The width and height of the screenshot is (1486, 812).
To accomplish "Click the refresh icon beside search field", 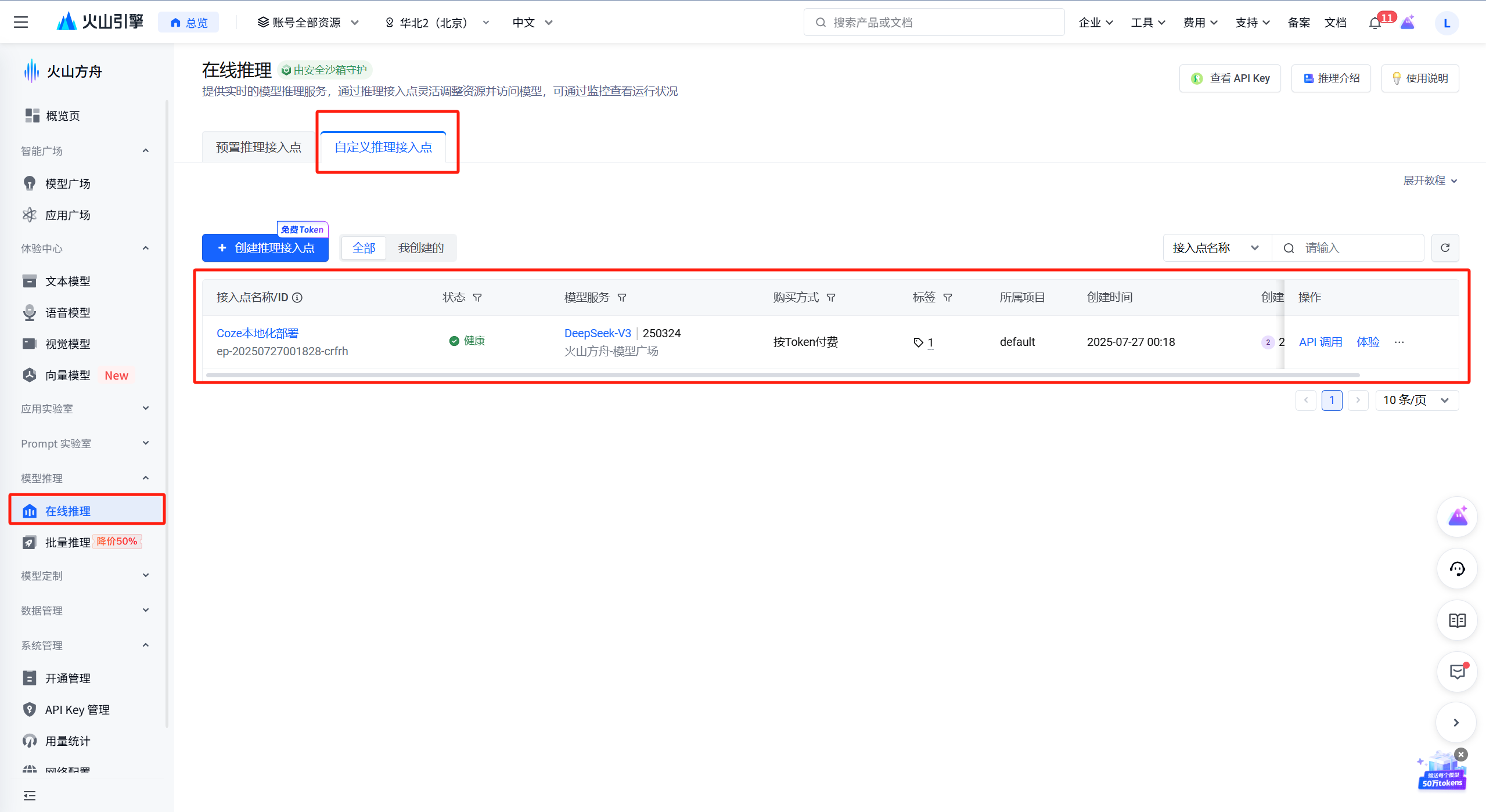I will [1445, 248].
